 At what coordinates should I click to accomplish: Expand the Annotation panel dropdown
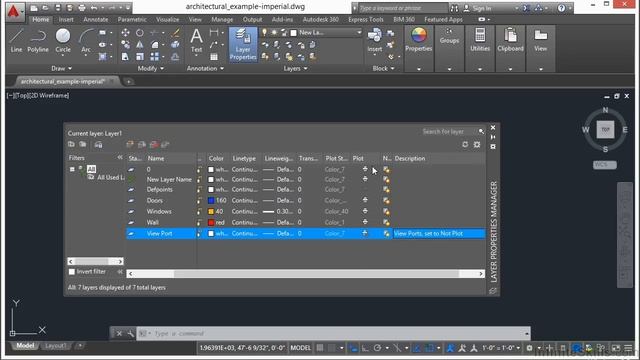205,68
